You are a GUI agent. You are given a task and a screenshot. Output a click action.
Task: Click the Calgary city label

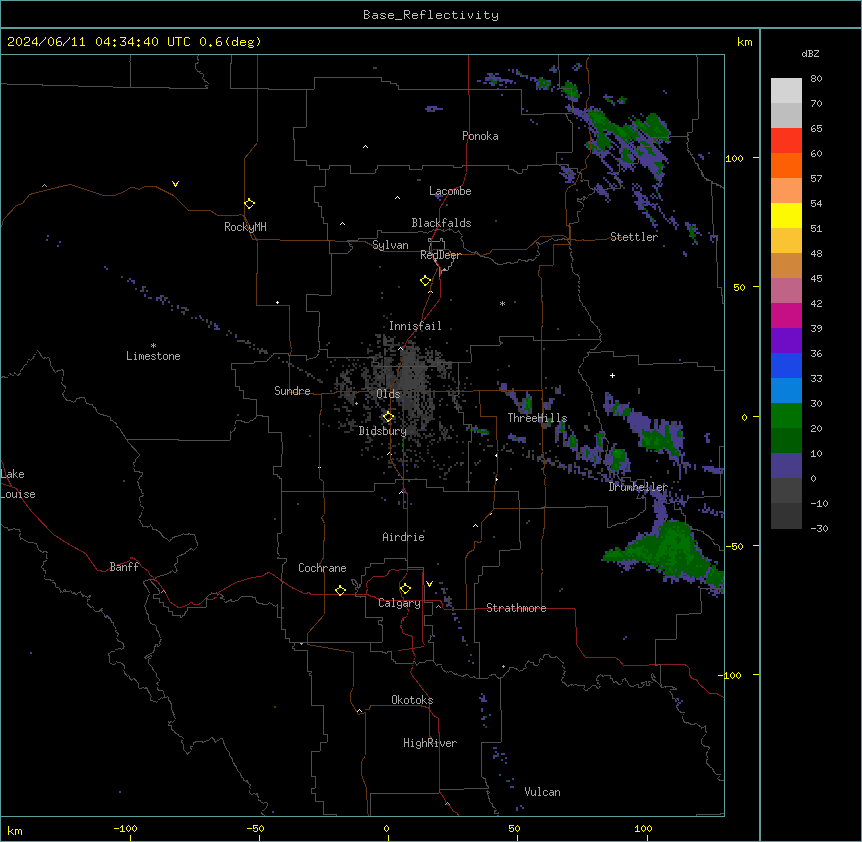pyautogui.click(x=399, y=603)
